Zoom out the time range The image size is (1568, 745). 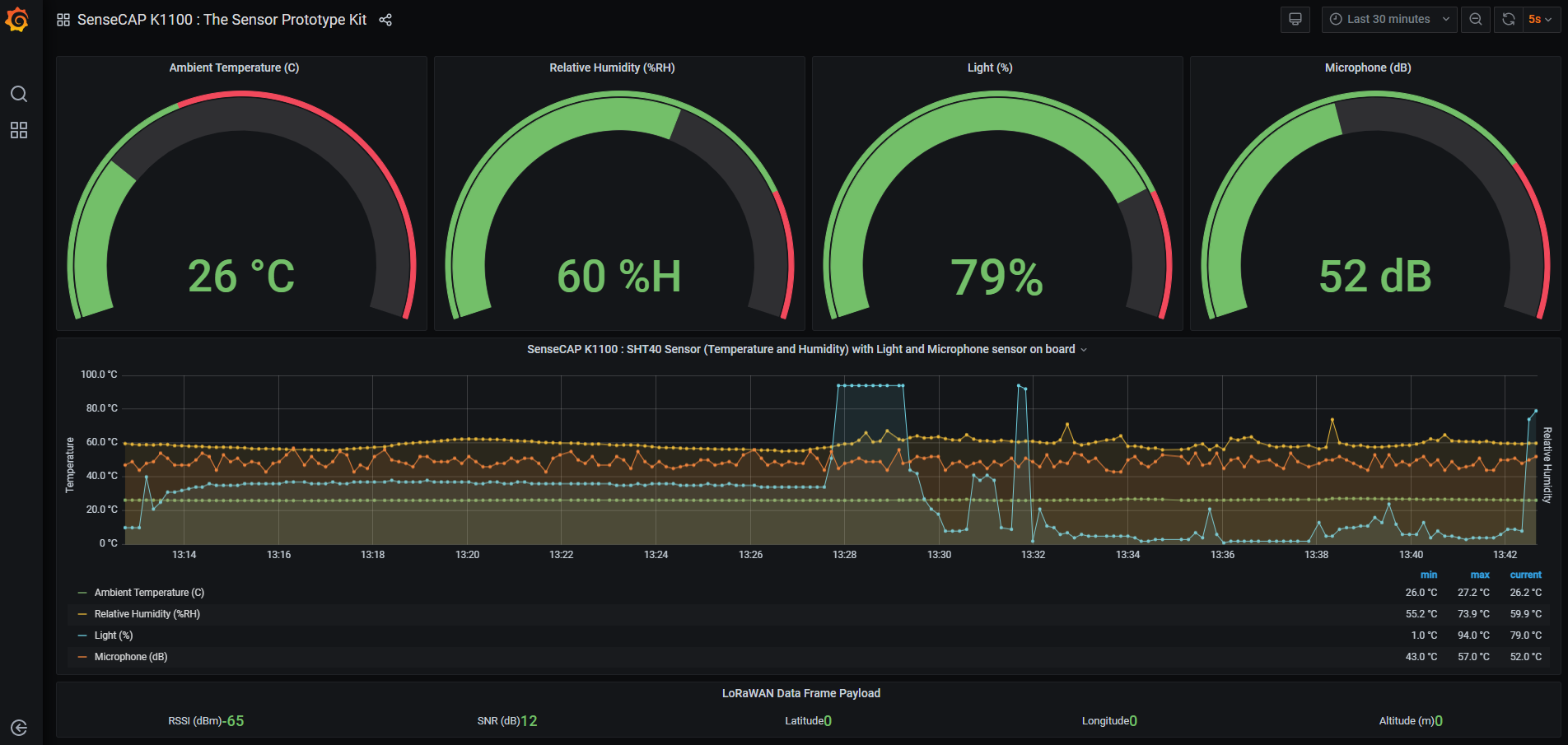point(1476,19)
